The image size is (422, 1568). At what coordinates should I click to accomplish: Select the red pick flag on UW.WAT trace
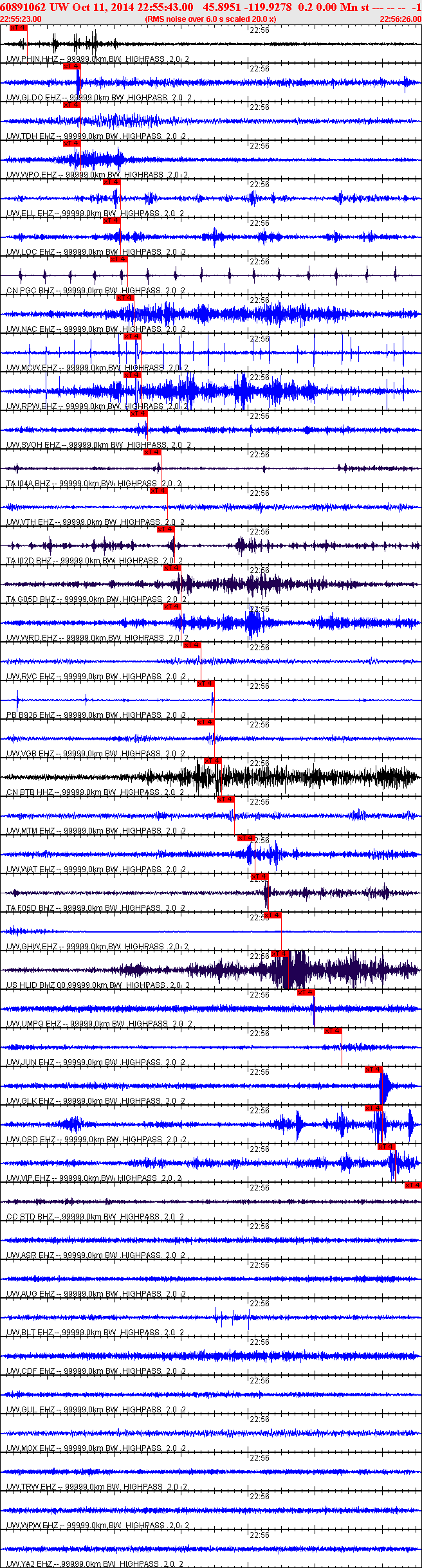coord(246,838)
